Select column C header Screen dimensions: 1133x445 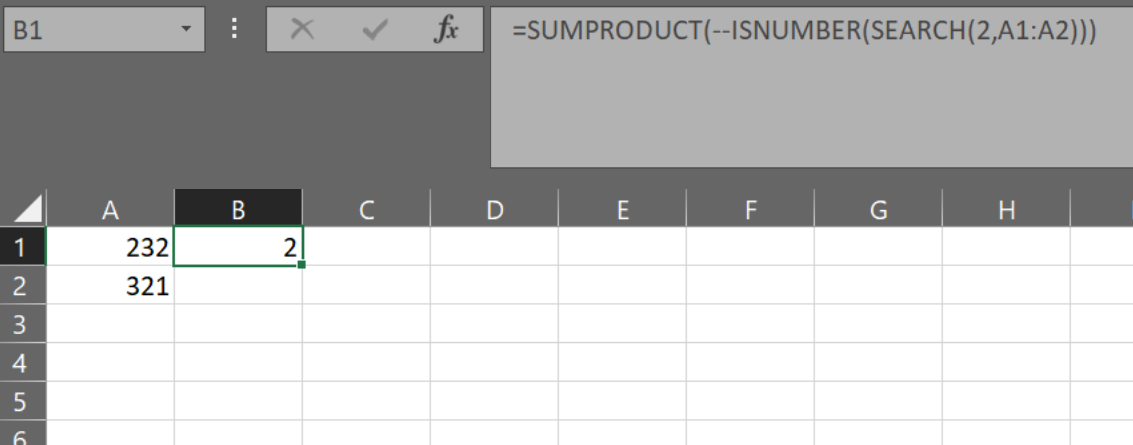tap(366, 210)
